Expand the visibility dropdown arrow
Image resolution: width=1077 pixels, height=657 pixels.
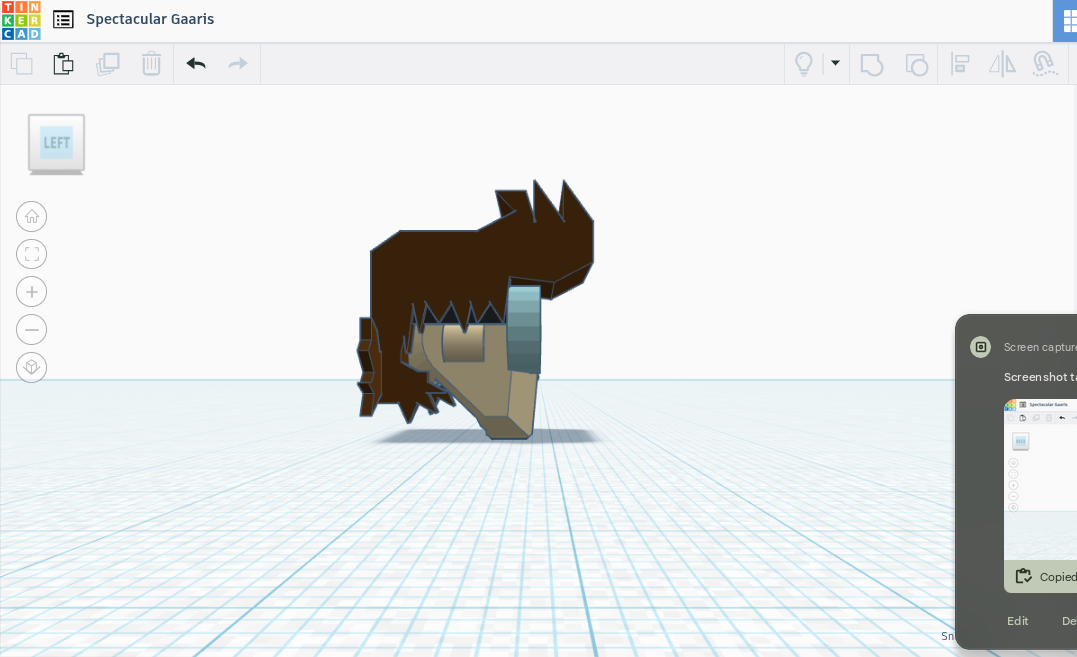835,62
